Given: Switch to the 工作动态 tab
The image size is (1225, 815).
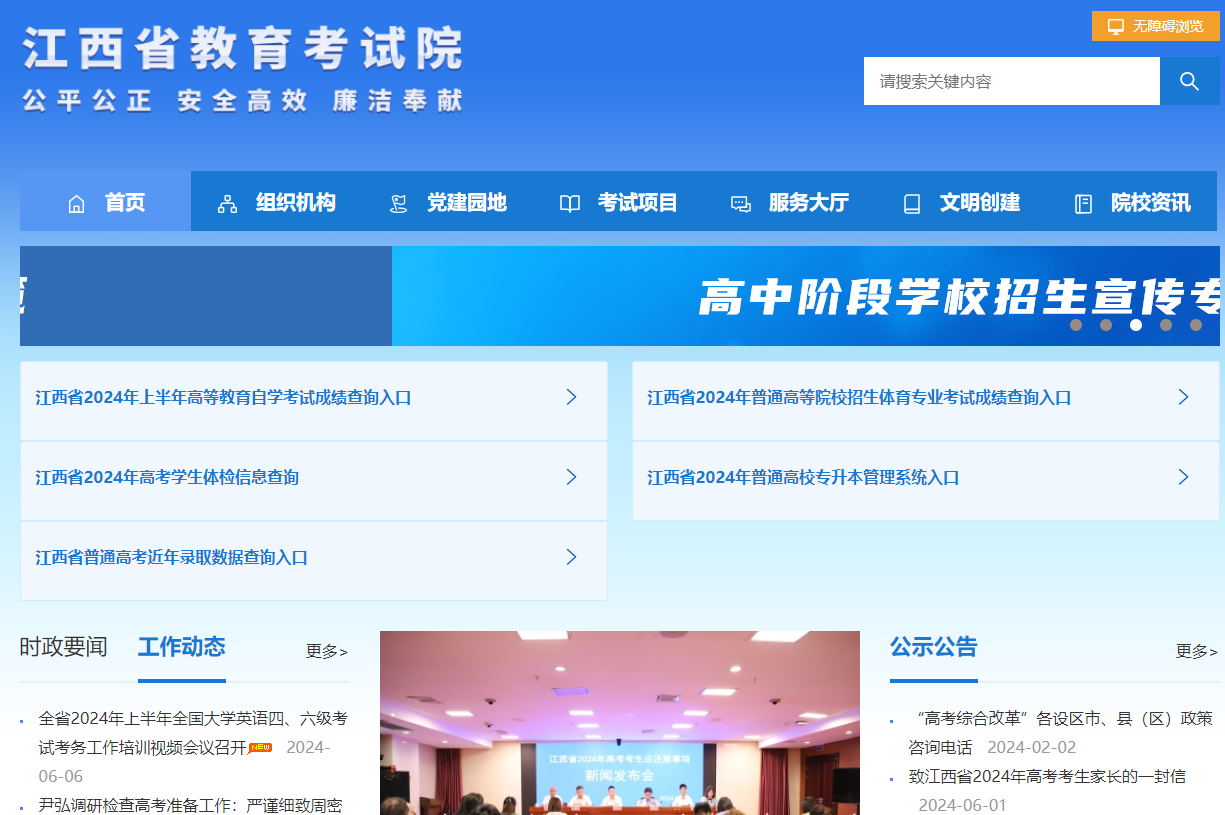Looking at the screenshot, I should pyautogui.click(x=182, y=647).
